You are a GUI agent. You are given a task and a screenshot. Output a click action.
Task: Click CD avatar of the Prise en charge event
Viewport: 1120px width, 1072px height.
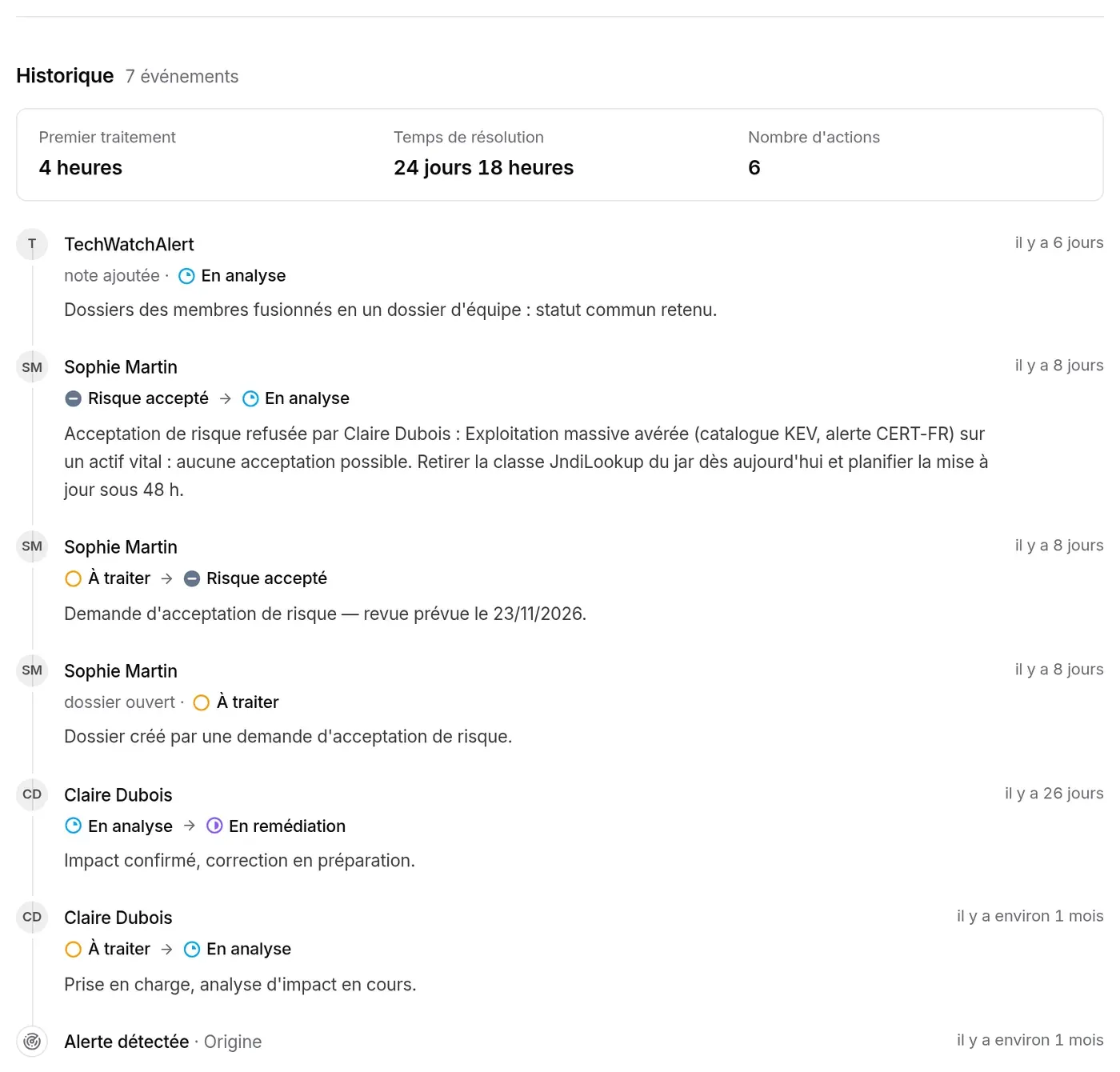click(x=32, y=918)
